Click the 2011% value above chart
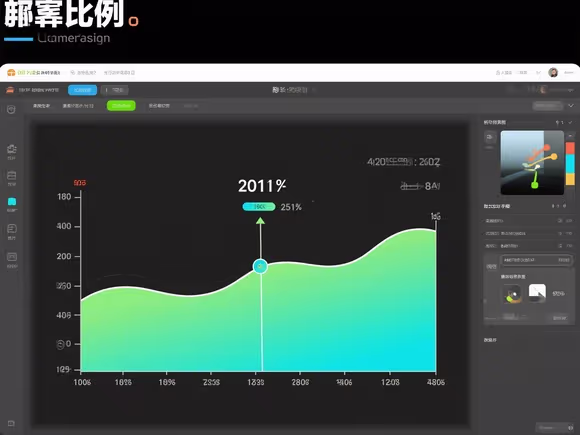Screen dimensions: 580x435 coord(262,186)
